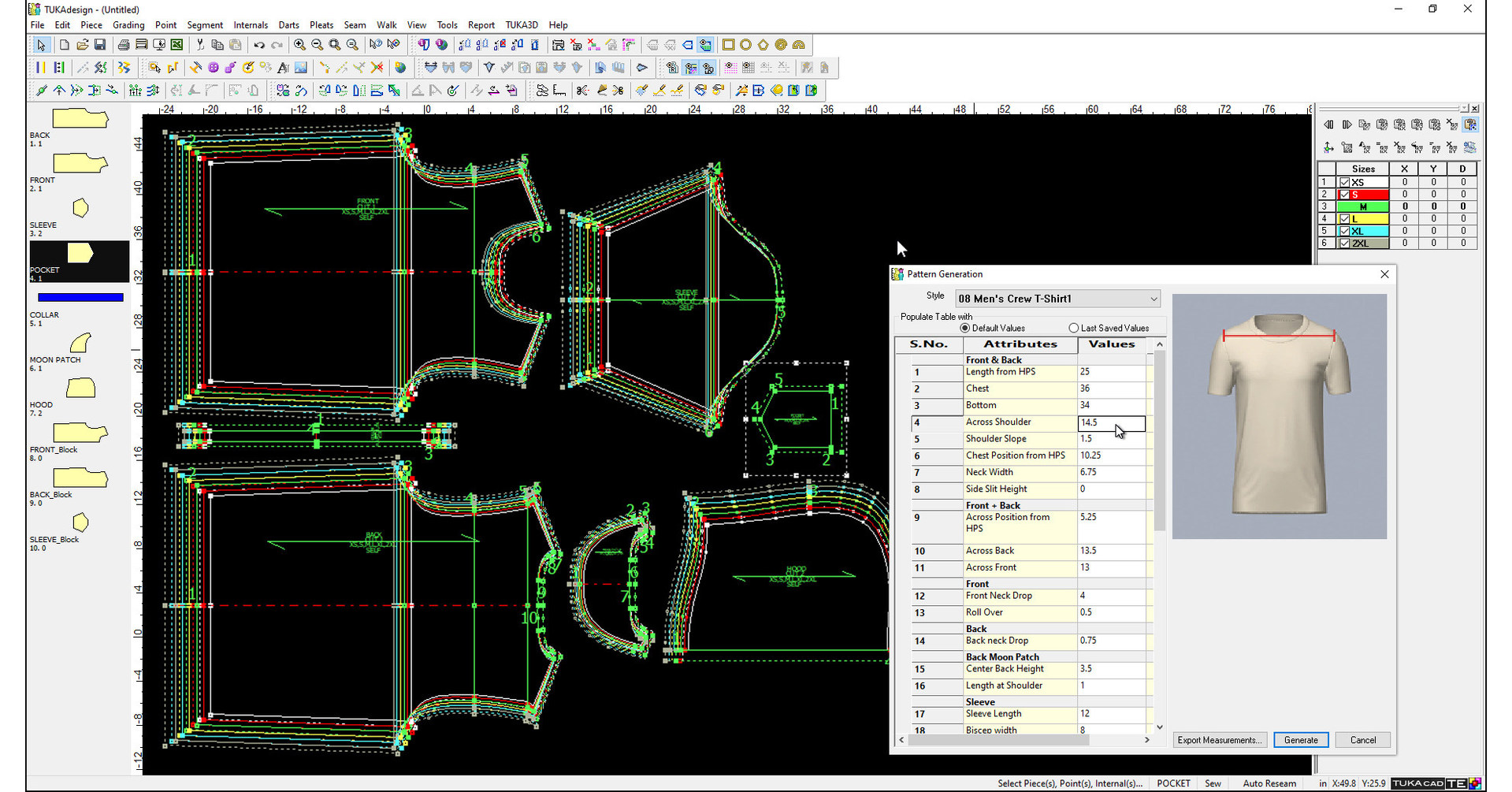The width and height of the screenshot is (1512, 792).
Task: Select the Last Saved Values radio button
Action: [1074, 328]
